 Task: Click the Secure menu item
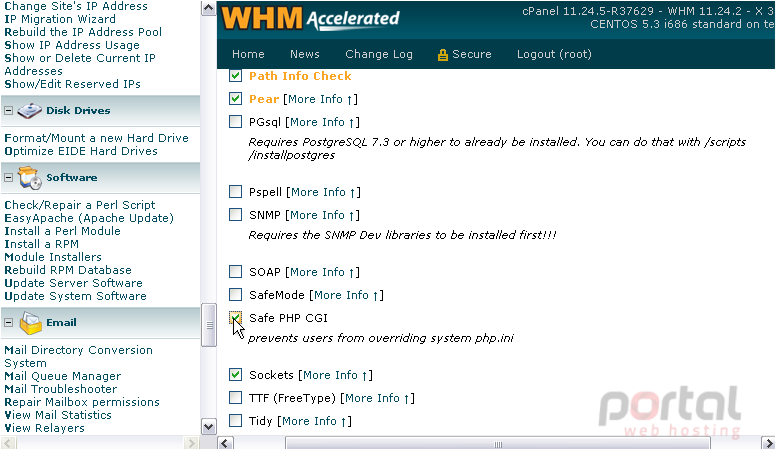pyautogui.click(x=464, y=54)
